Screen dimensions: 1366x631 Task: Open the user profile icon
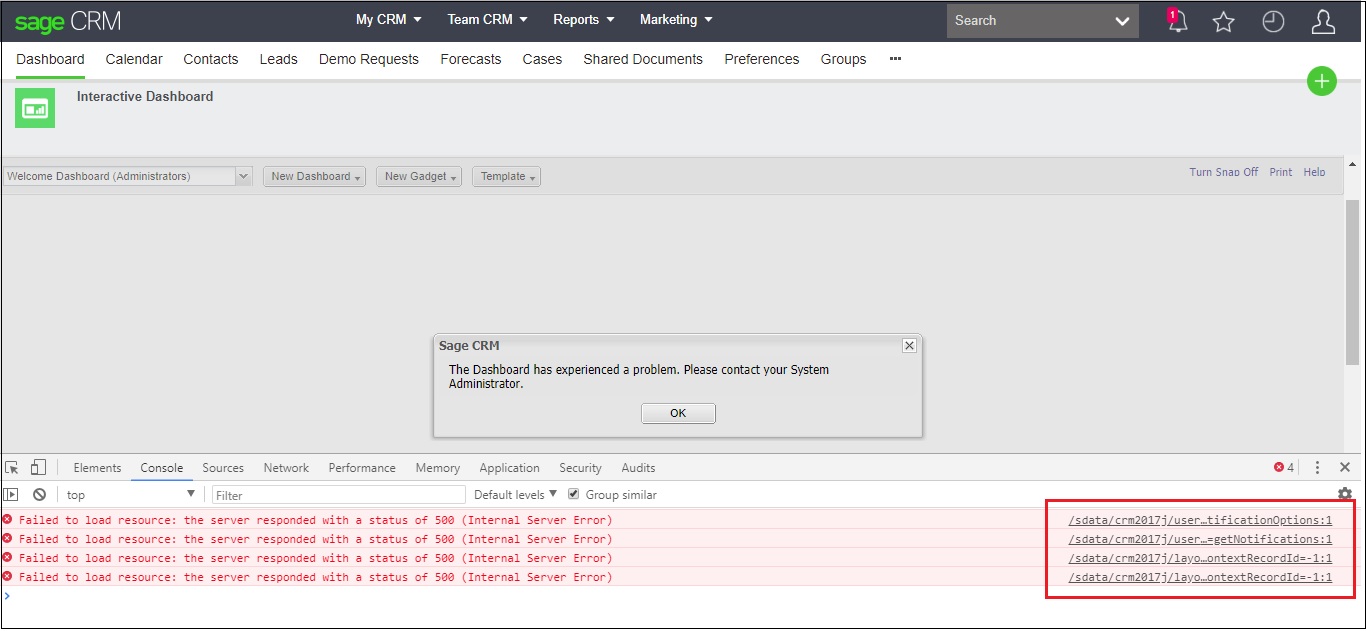(x=1323, y=21)
